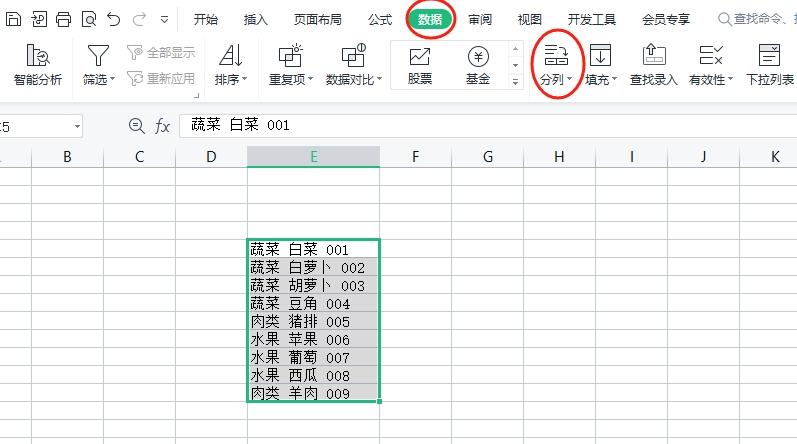Switch to the 公式 tab

pos(380,20)
